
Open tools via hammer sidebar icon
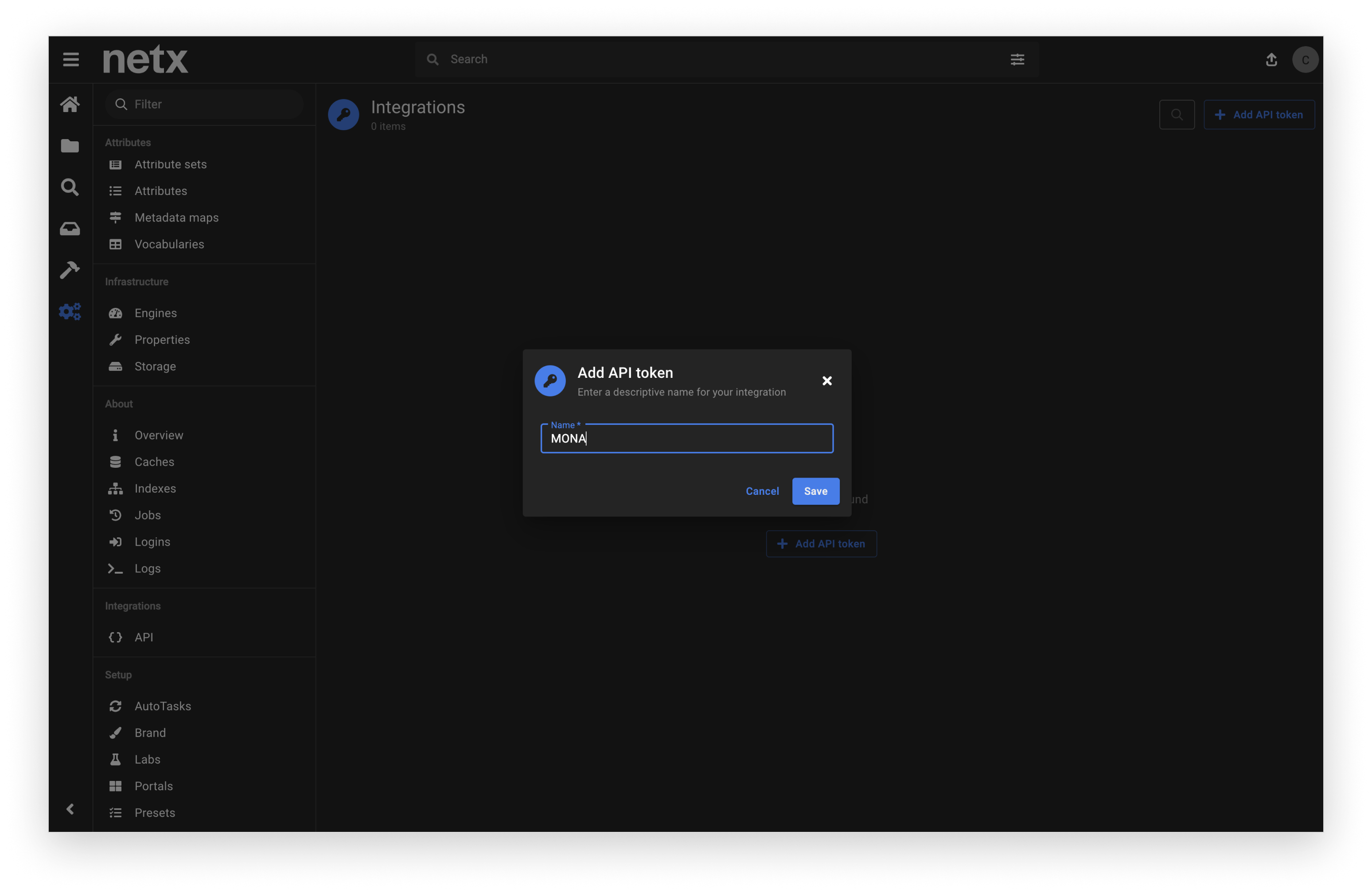[70, 270]
